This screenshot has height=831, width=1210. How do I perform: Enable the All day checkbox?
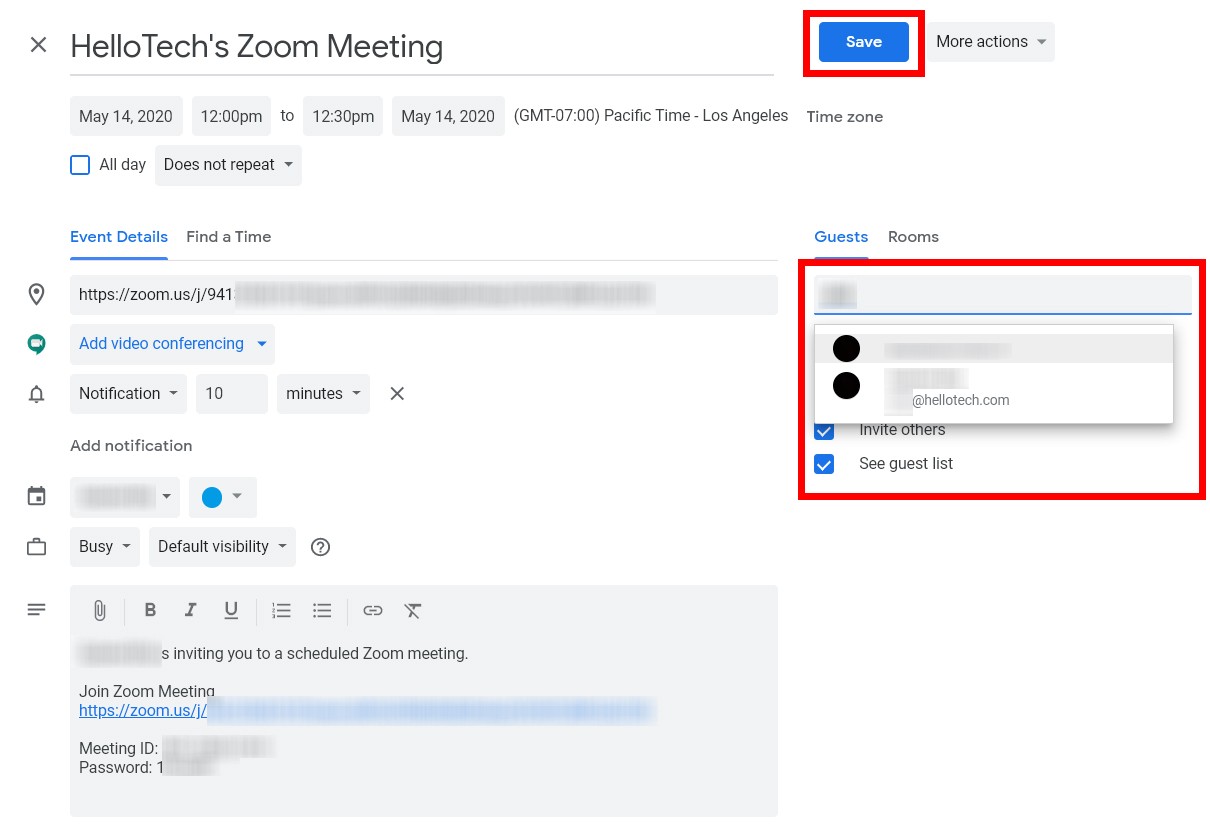pos(80,165)
